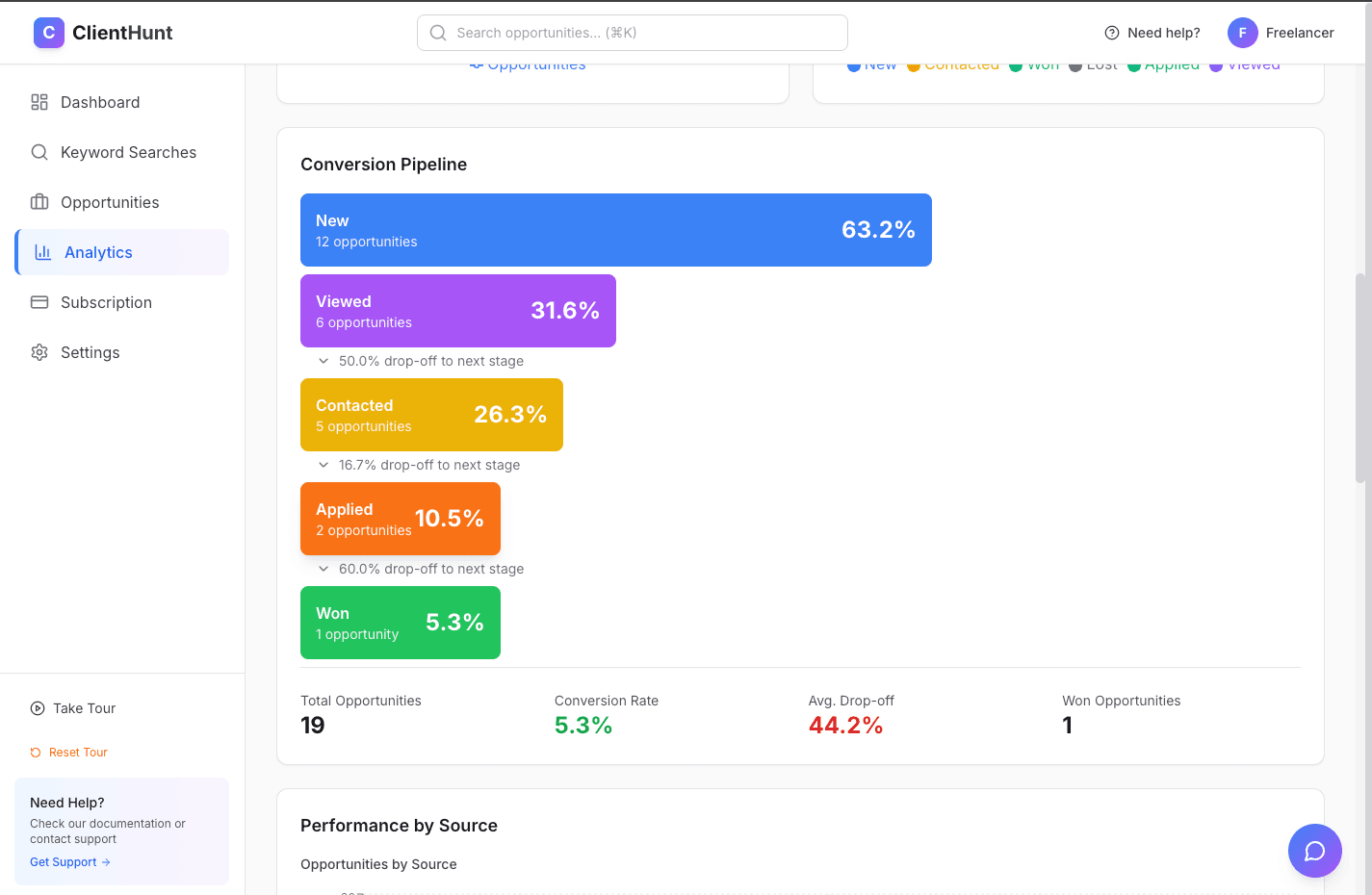1372x895 pixels.
Task: Click the ClientHunt logo icon
Action: (49, 32)
